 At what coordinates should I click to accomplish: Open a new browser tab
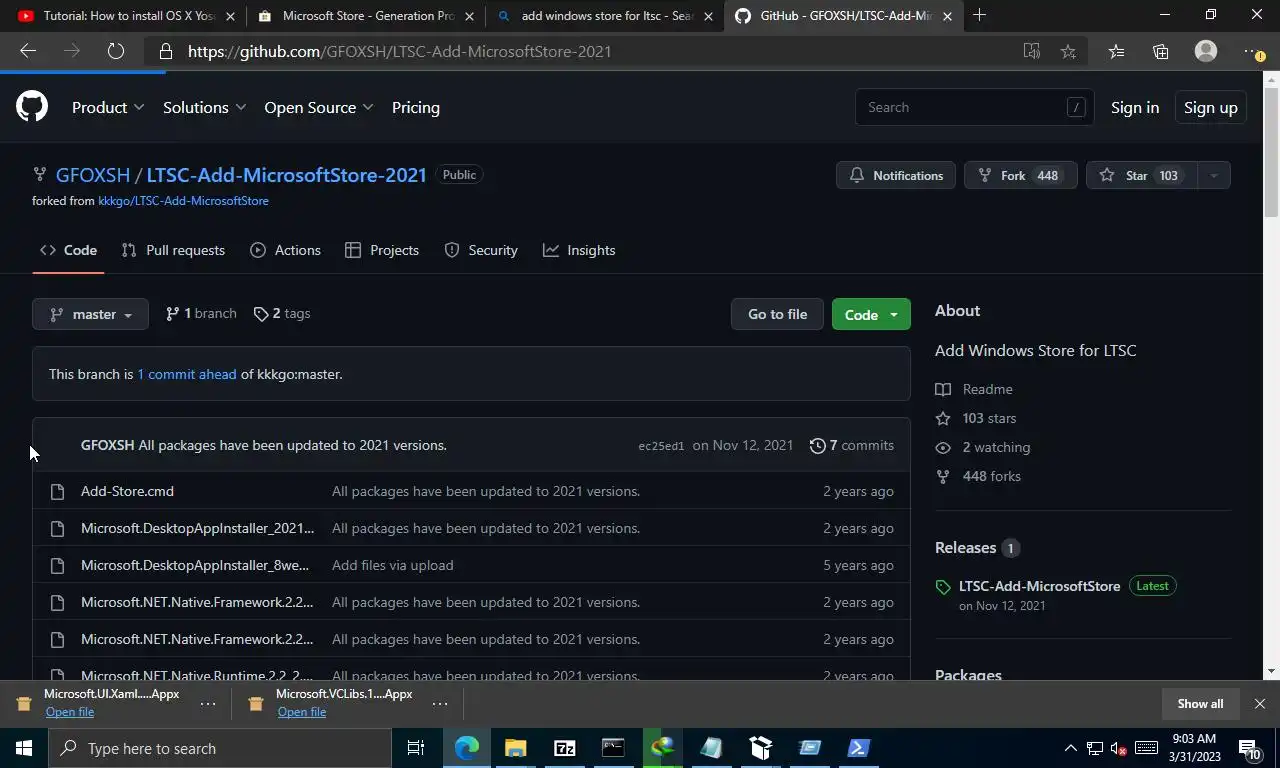tap(979, 15)
